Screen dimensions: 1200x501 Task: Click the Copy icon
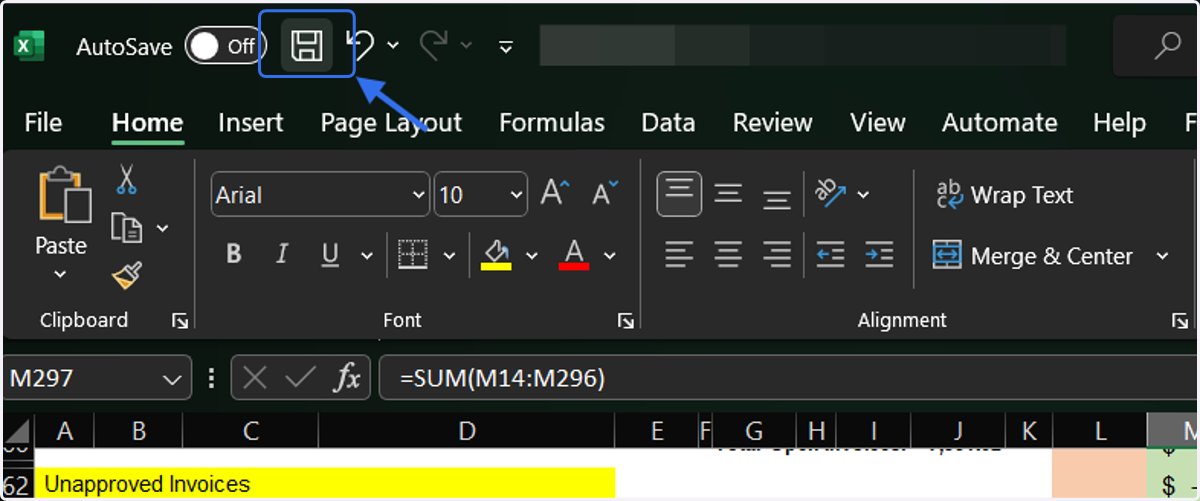click(x=126, y=228)
